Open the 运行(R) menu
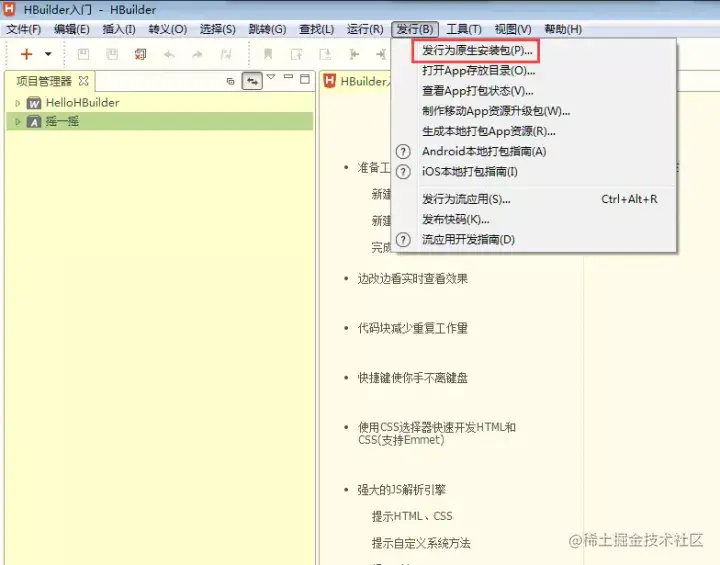 pyautogui.click(x=365, y=29)
